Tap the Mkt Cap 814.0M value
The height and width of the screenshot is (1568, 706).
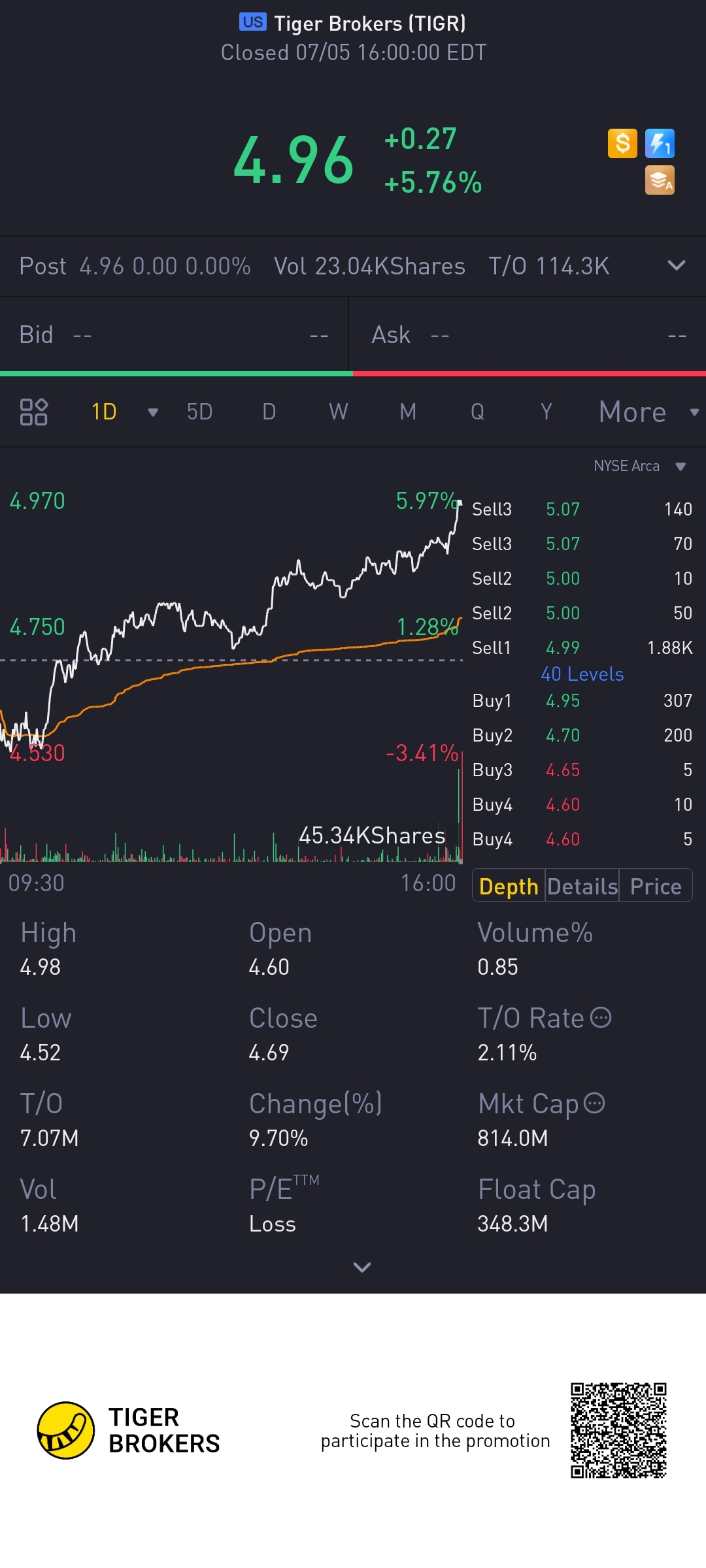[513, 1138]
